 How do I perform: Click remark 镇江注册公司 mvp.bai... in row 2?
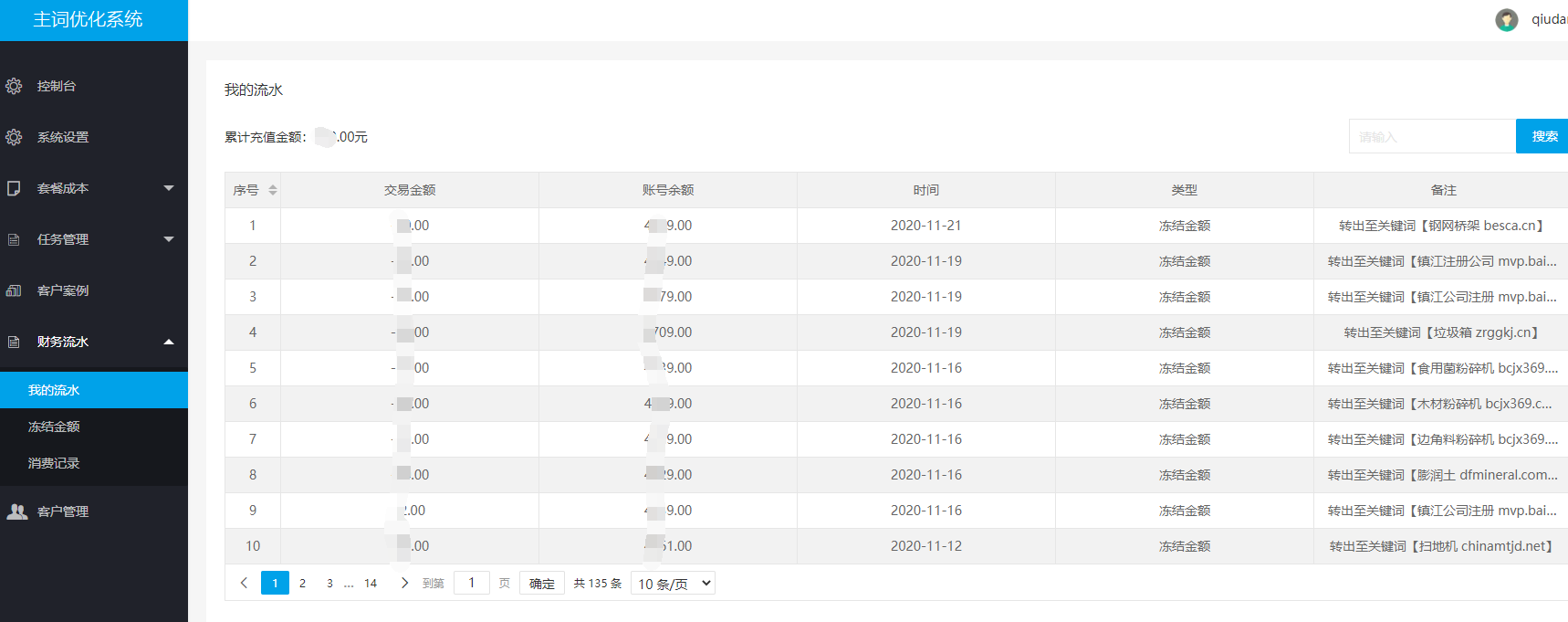tap(1442, 261)
